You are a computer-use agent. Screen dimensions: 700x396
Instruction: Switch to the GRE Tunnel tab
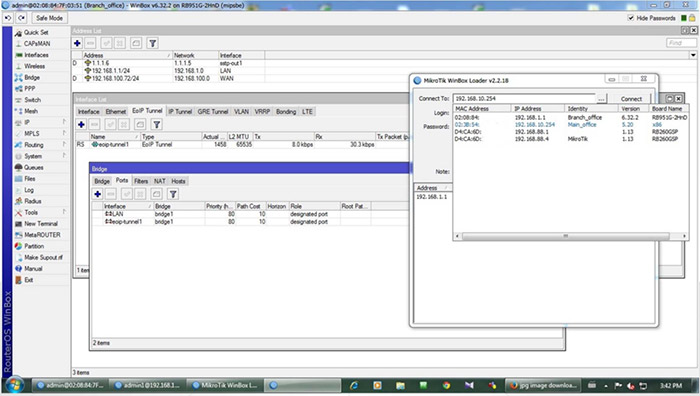pyautogui.click(x=213, y=112)
